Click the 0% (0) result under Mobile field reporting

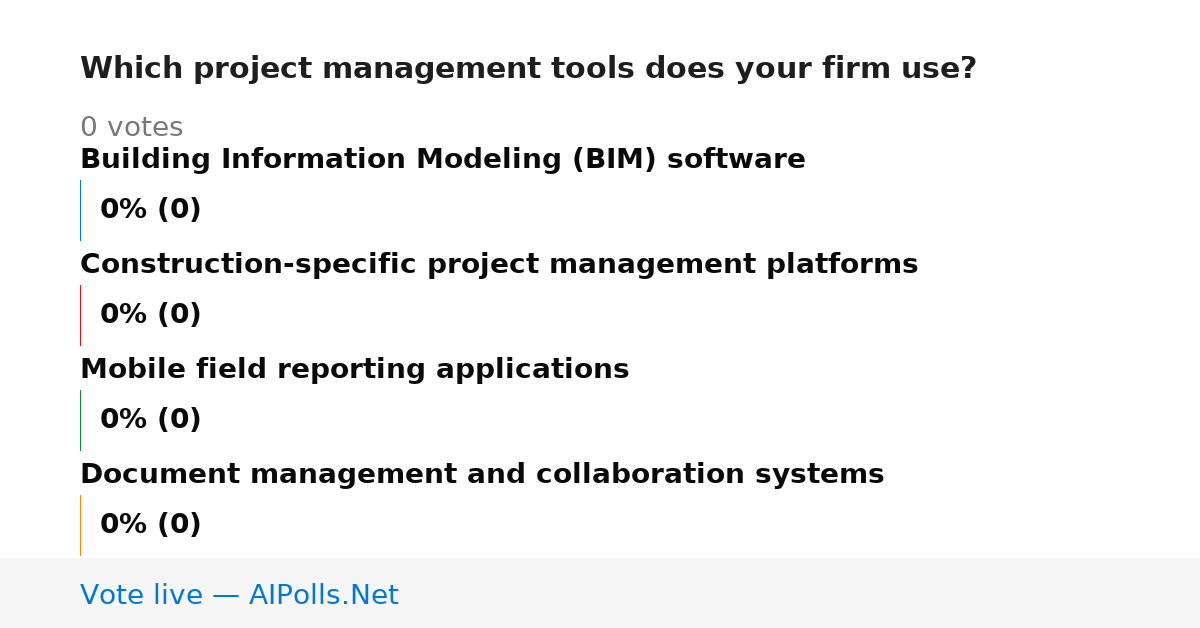(150, 420)
